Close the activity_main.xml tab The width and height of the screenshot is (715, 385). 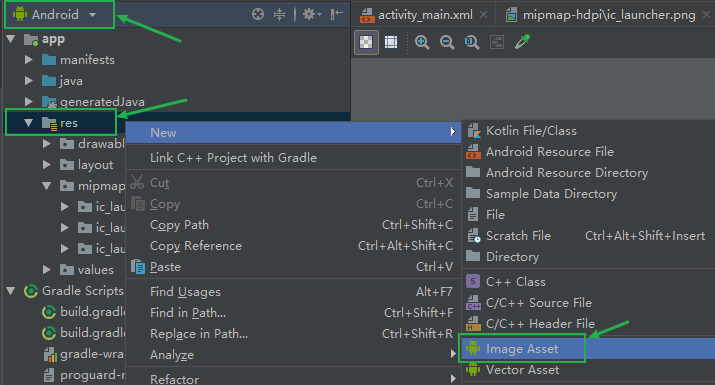[x=484, y=15]
